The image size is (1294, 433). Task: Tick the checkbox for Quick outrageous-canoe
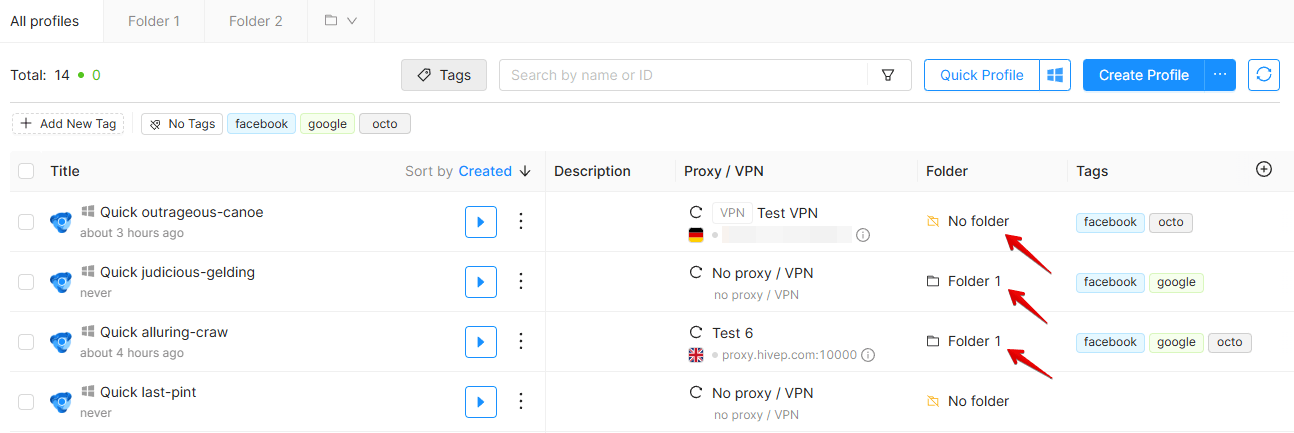pyautogui.click(x=26, y=222)
